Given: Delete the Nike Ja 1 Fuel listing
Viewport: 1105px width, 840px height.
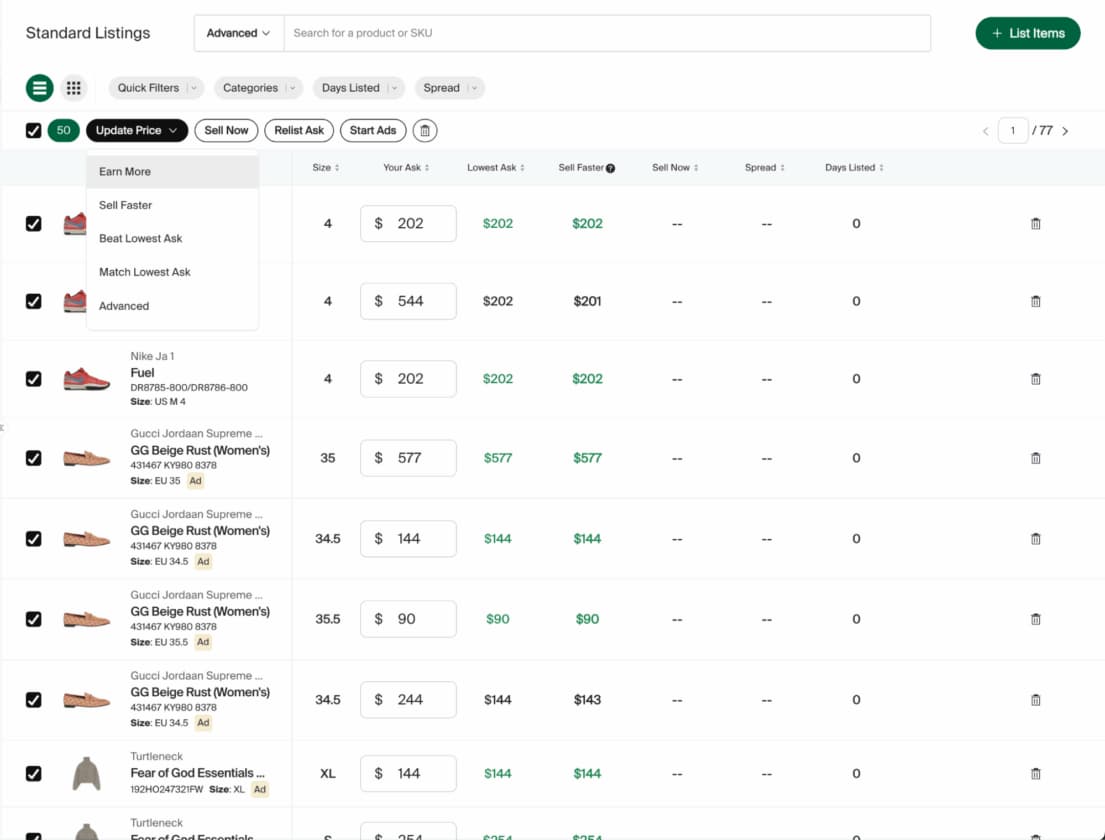Looking at the screenshot, I should 1036,378.
